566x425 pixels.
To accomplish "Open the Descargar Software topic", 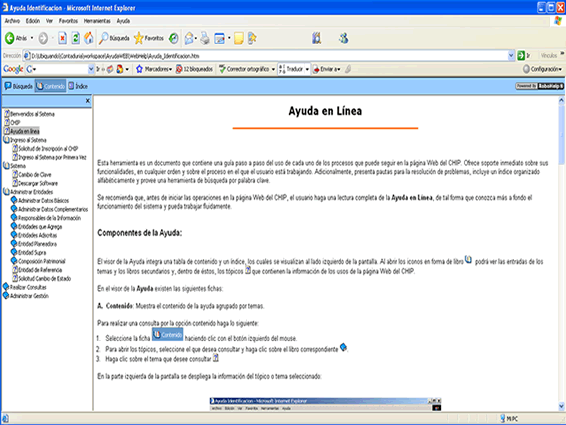I will click(x=35, y=183).
